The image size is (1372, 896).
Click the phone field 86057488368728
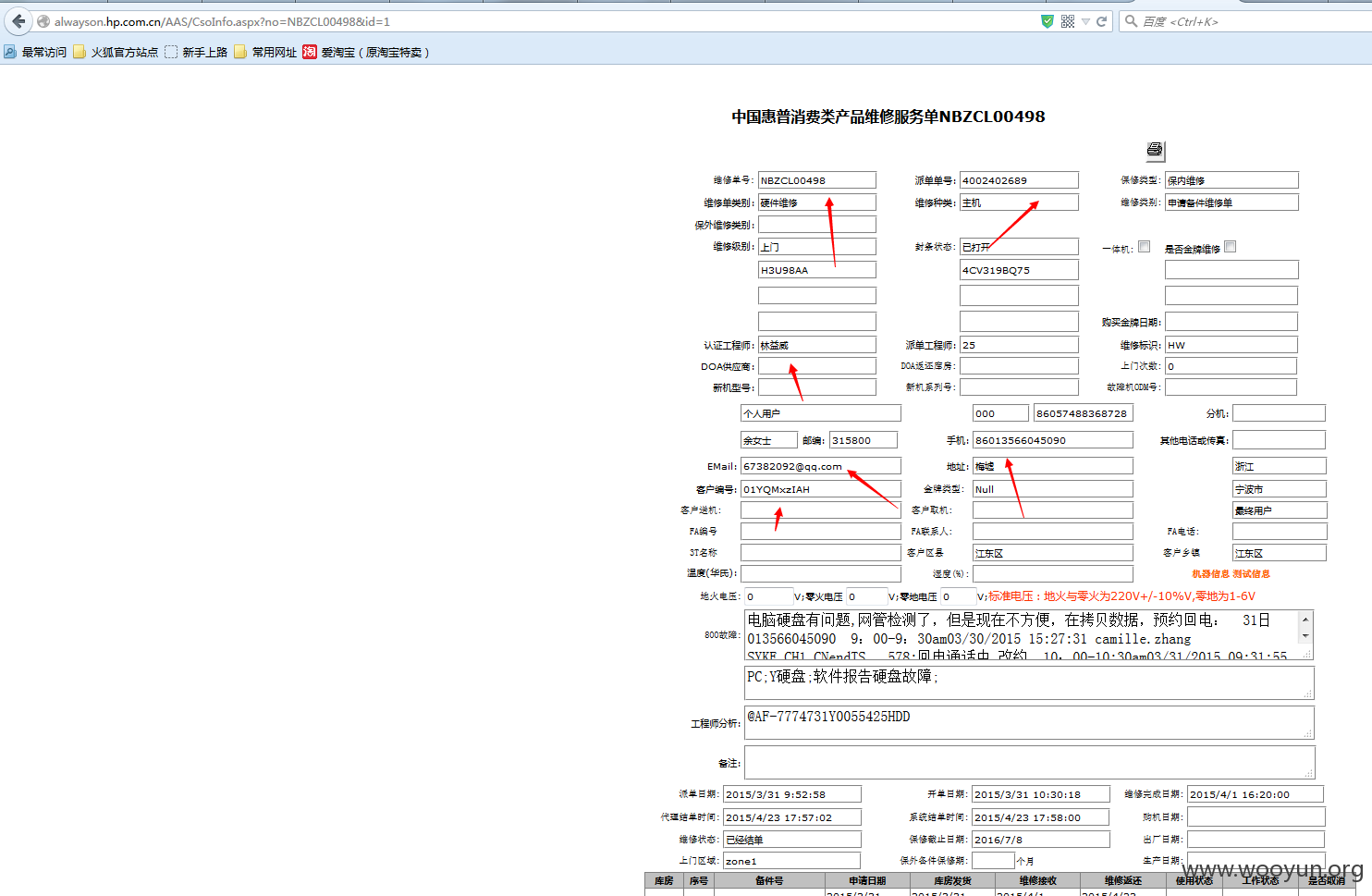[1084, 413]
